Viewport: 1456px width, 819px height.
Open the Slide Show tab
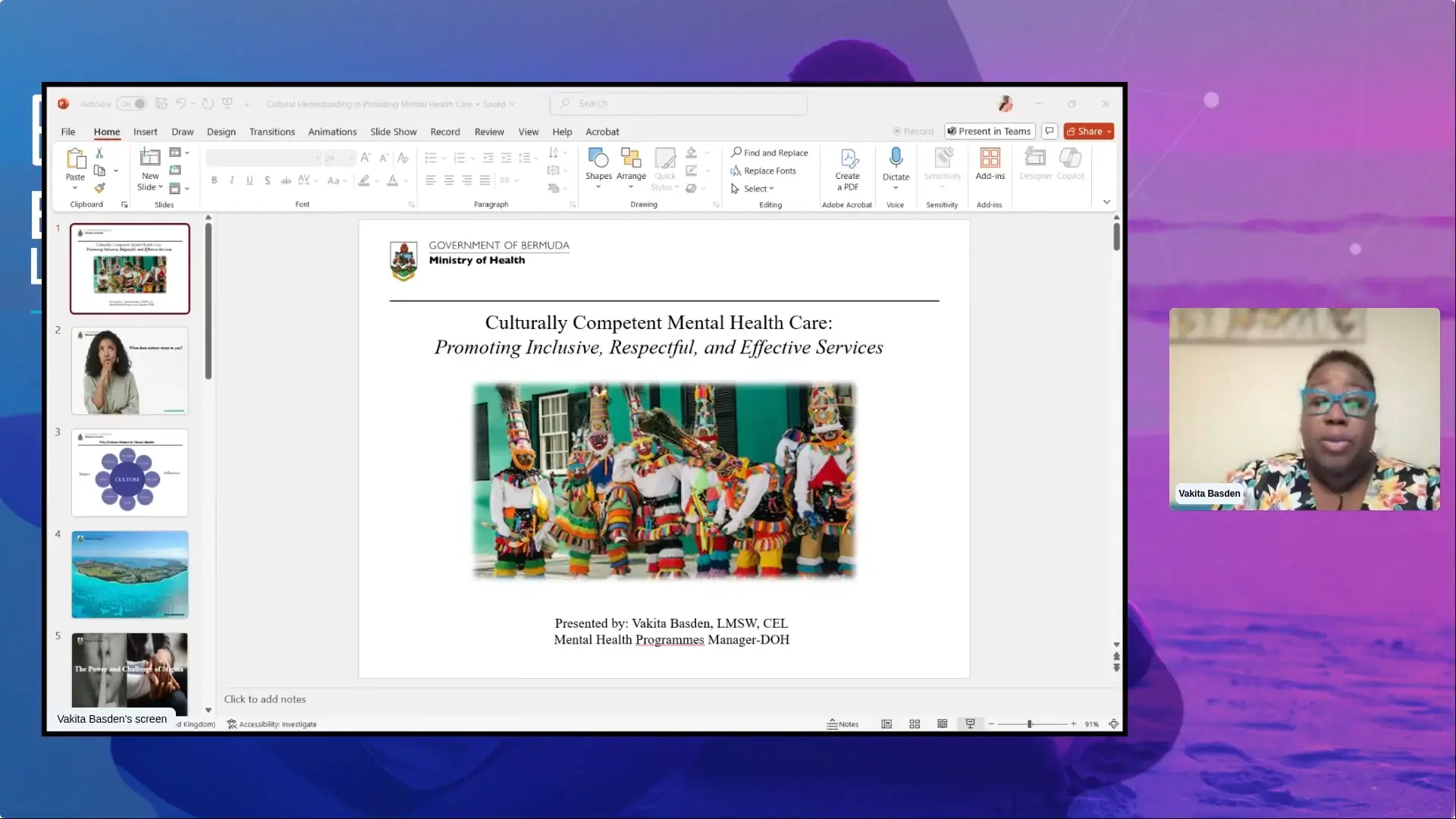tap(393, 132)
